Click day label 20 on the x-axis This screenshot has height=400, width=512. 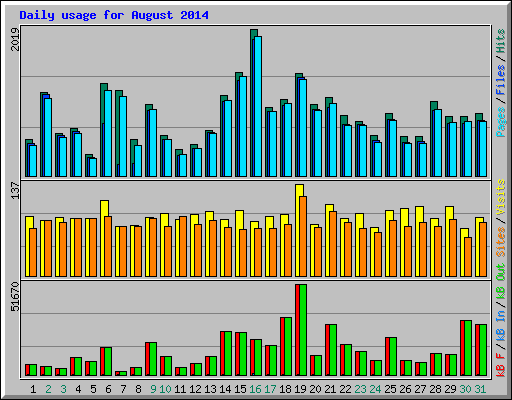(x=315, y=389)
